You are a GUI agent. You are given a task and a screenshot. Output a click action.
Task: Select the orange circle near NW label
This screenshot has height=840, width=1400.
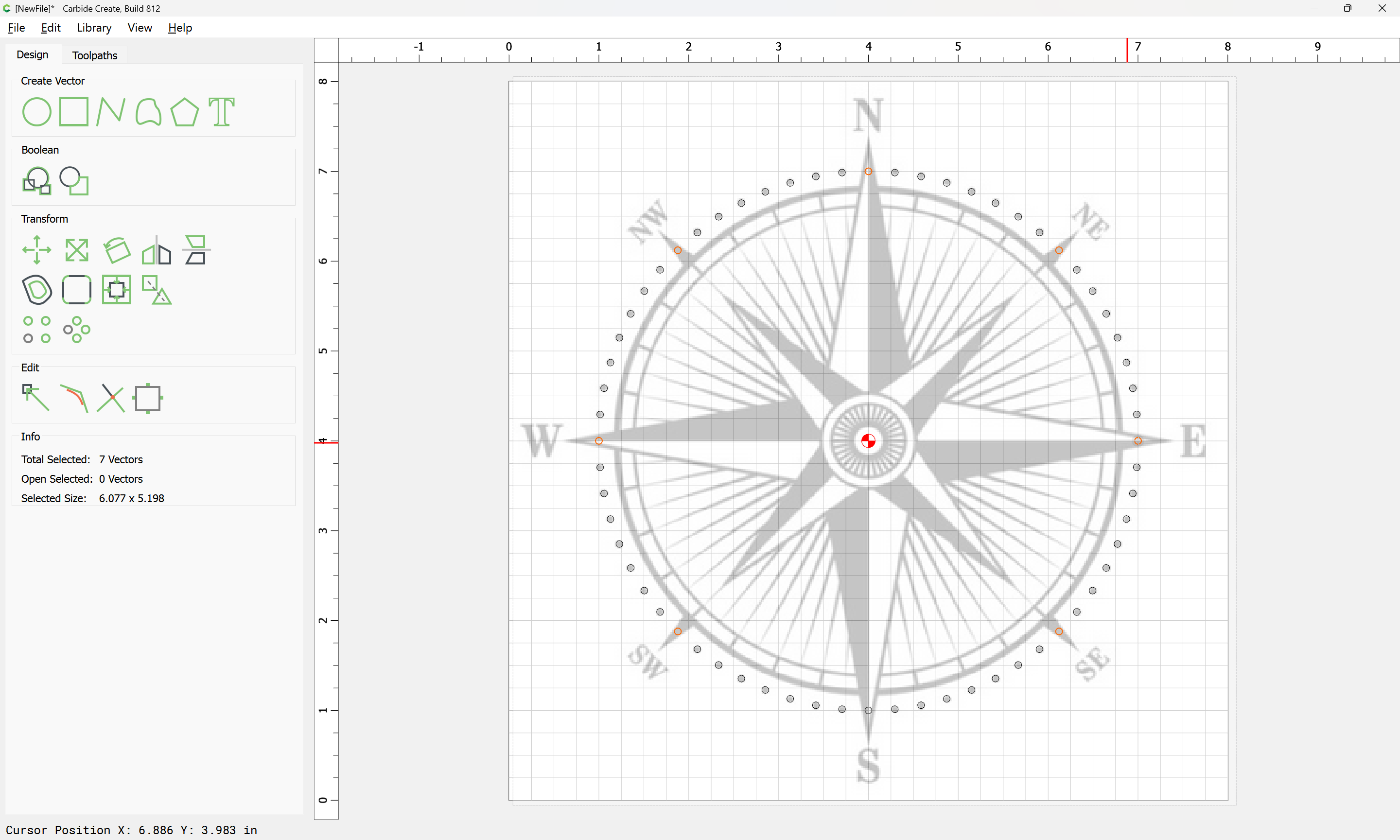click(677, 250)
